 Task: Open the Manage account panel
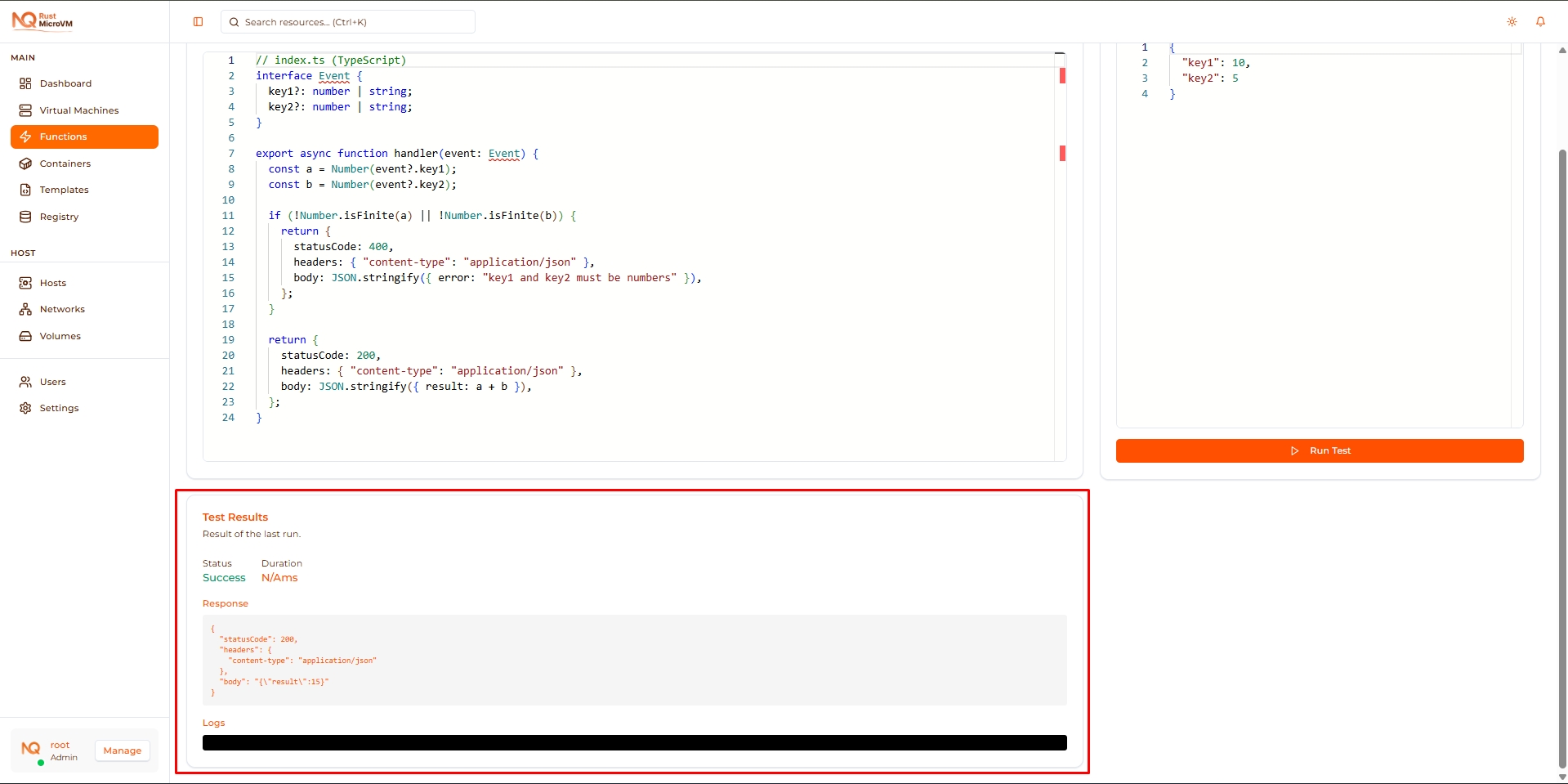[x=122, y=750]
